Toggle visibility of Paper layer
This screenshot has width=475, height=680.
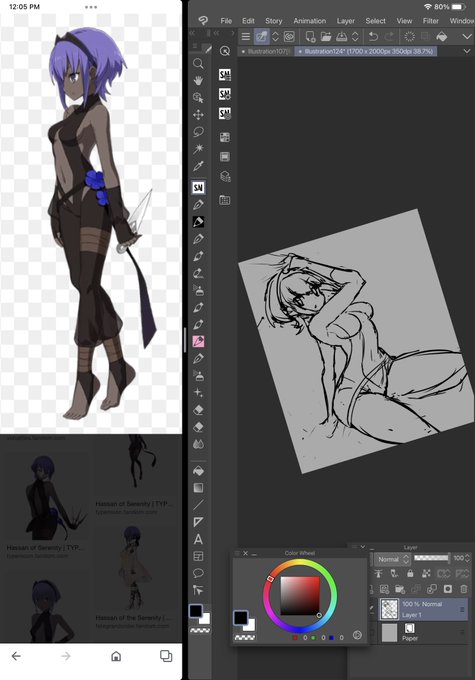372,633
